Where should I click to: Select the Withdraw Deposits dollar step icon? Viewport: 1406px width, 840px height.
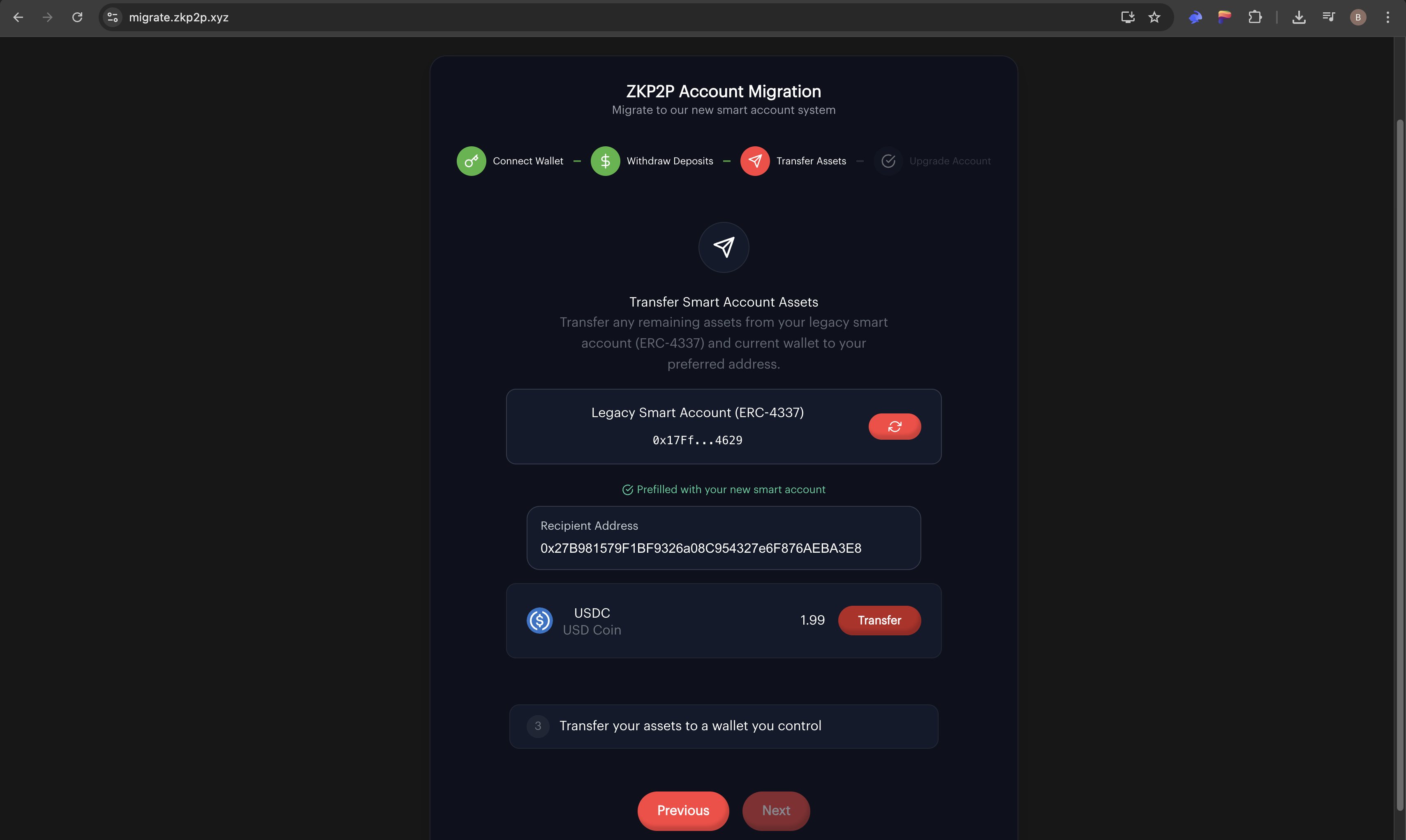pyautogui.click(x=605, y=162)
